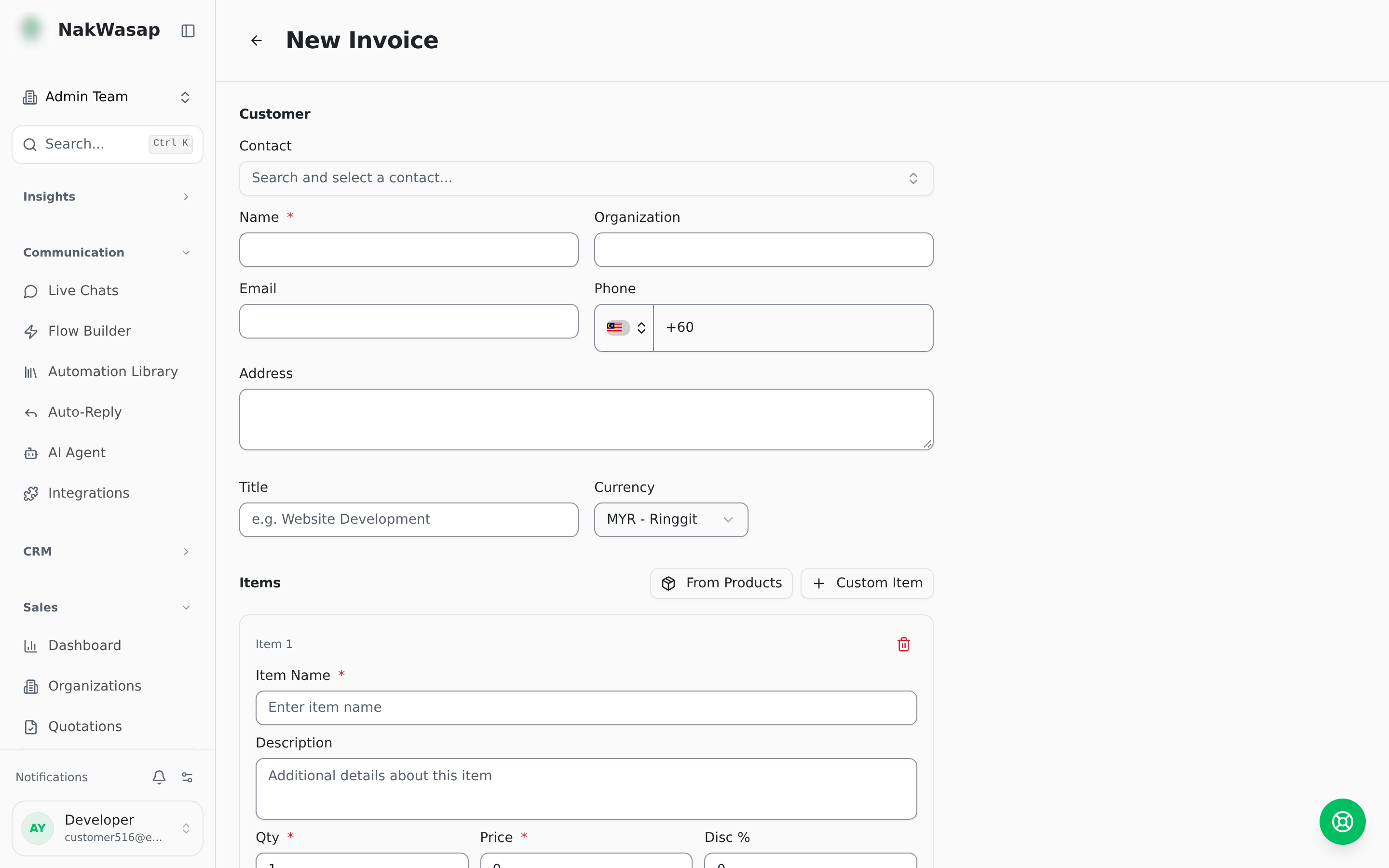The image size is (1389, 868).
Task: Click the invoice Title field
Action: point(409,519)
